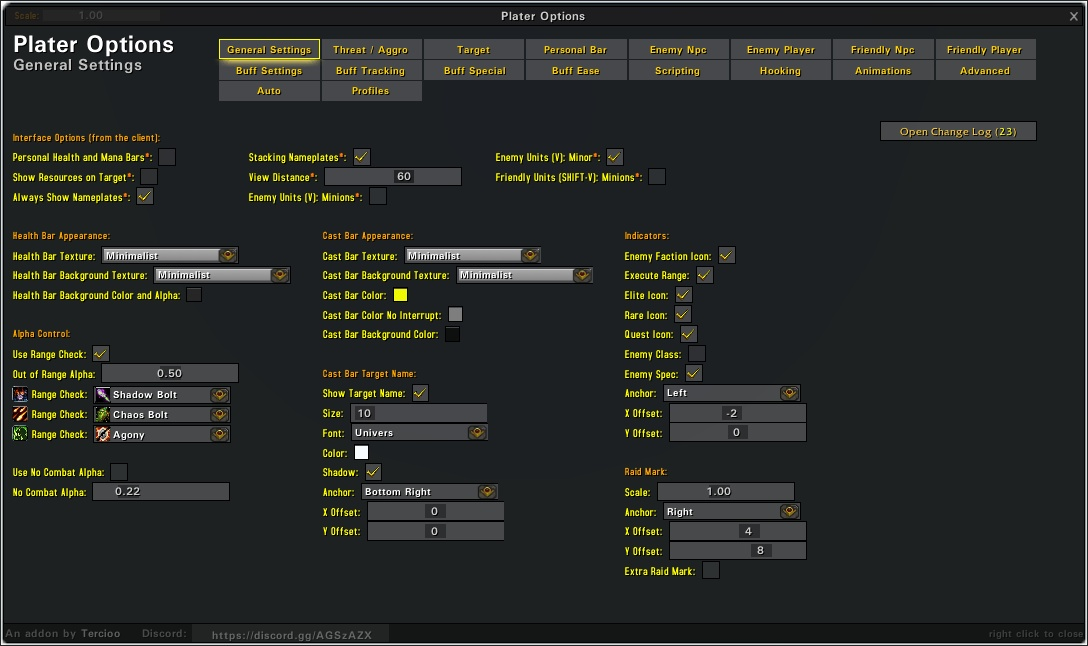Enable the Enemy Class indicator checkbox

(x=697, y=354)
